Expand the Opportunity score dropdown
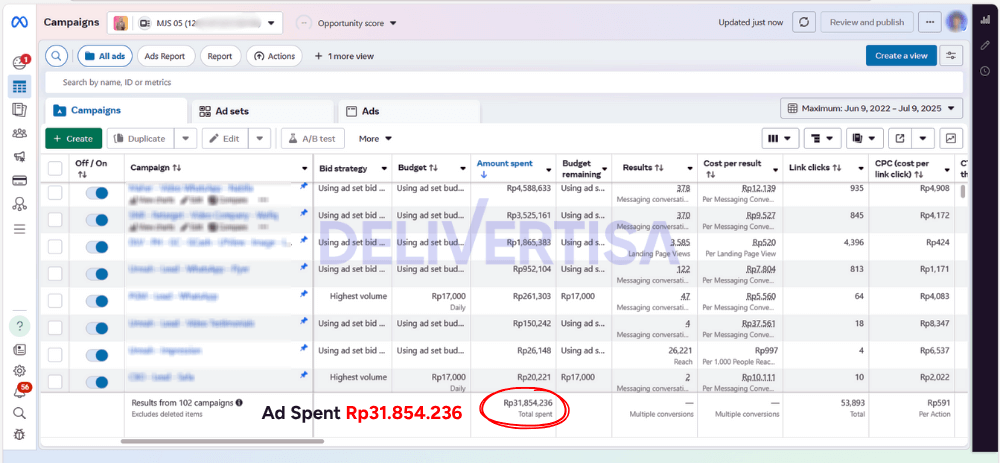The image size is (1000, 463). [347, 23]
